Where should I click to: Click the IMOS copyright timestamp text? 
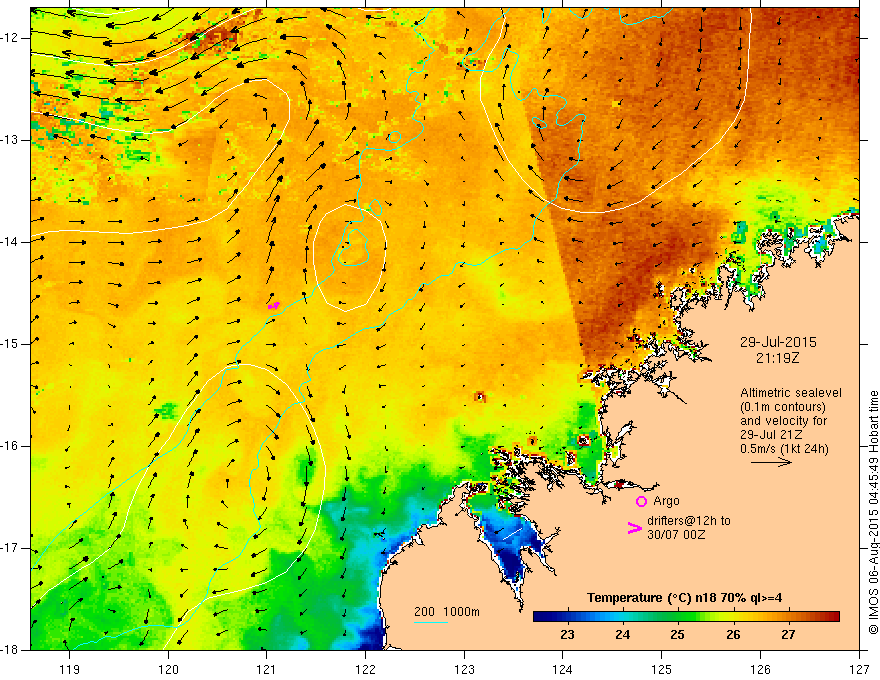(873, 512)
